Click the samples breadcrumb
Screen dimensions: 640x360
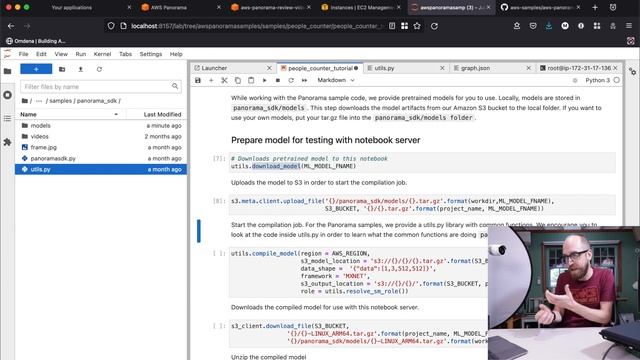60,101
